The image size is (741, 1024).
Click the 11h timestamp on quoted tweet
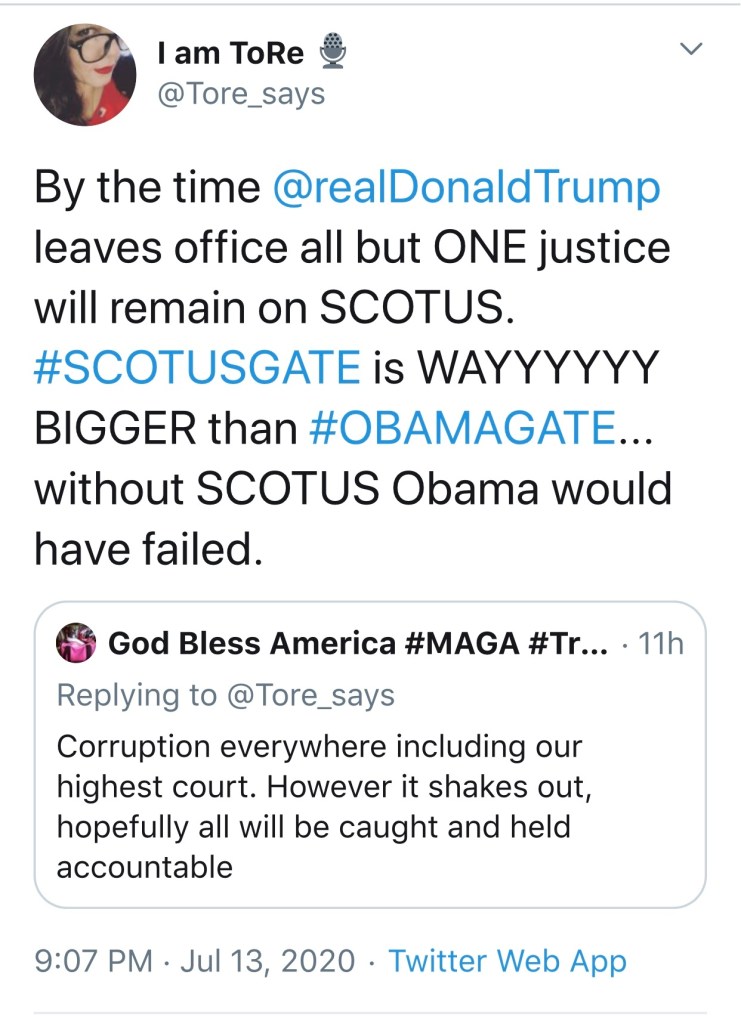pos(660,643)
